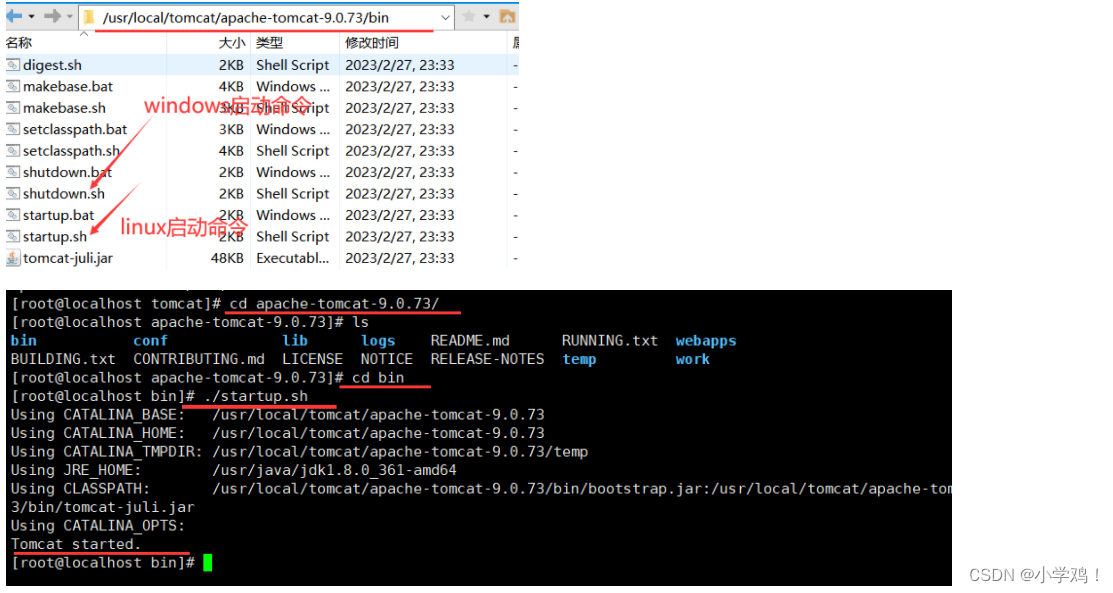Click the 'cd apache-tomcat-9.0.73/' command
1113x593 pixels.
coord(334,304)
